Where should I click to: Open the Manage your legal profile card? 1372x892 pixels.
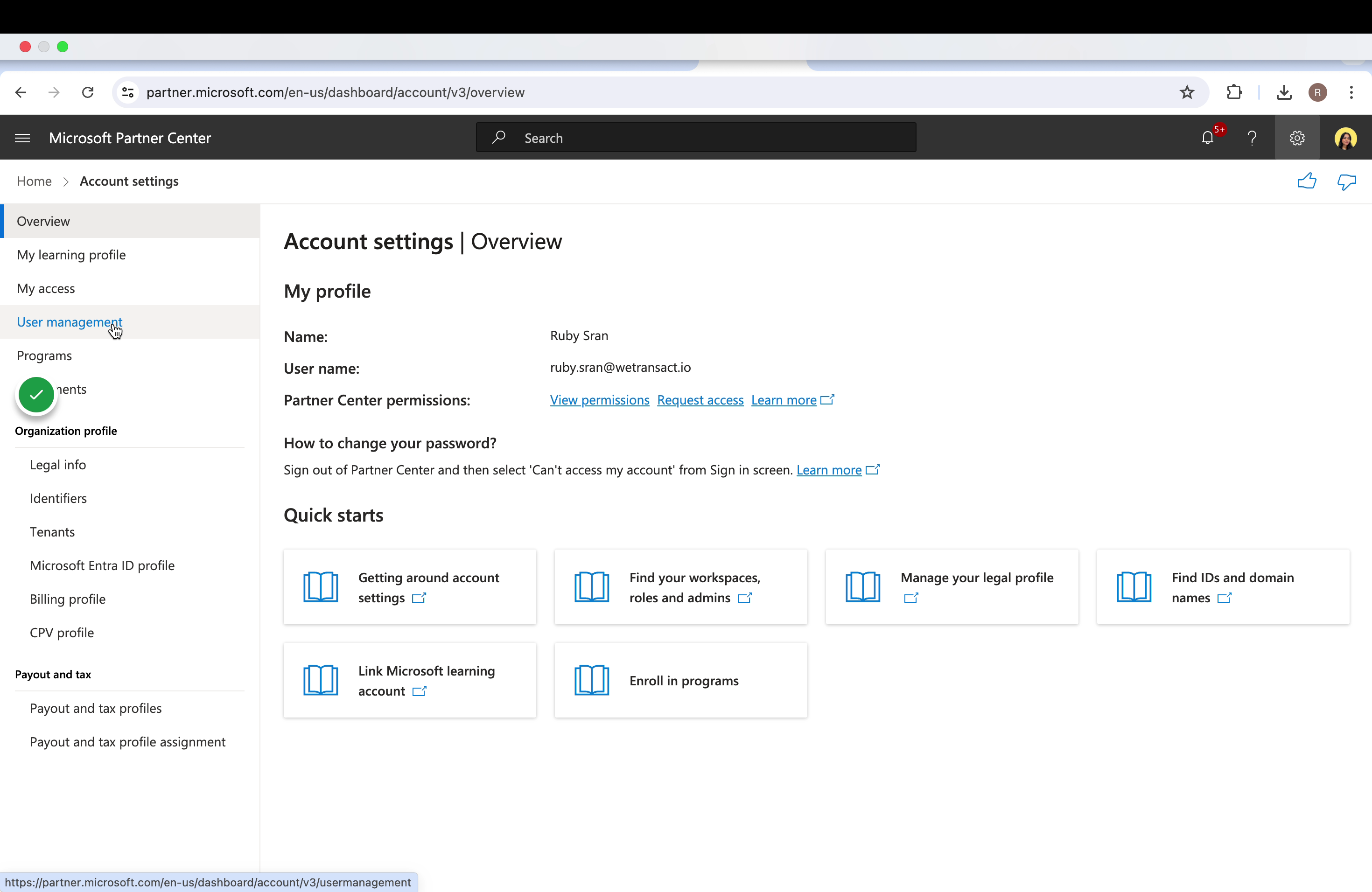952,587
